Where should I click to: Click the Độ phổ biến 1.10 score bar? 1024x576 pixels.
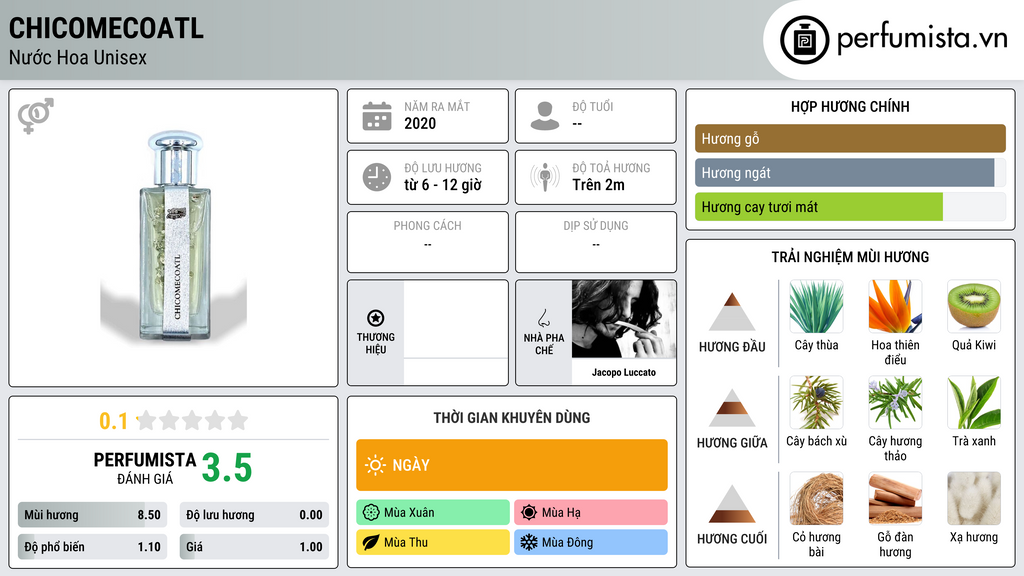point(93,547)
